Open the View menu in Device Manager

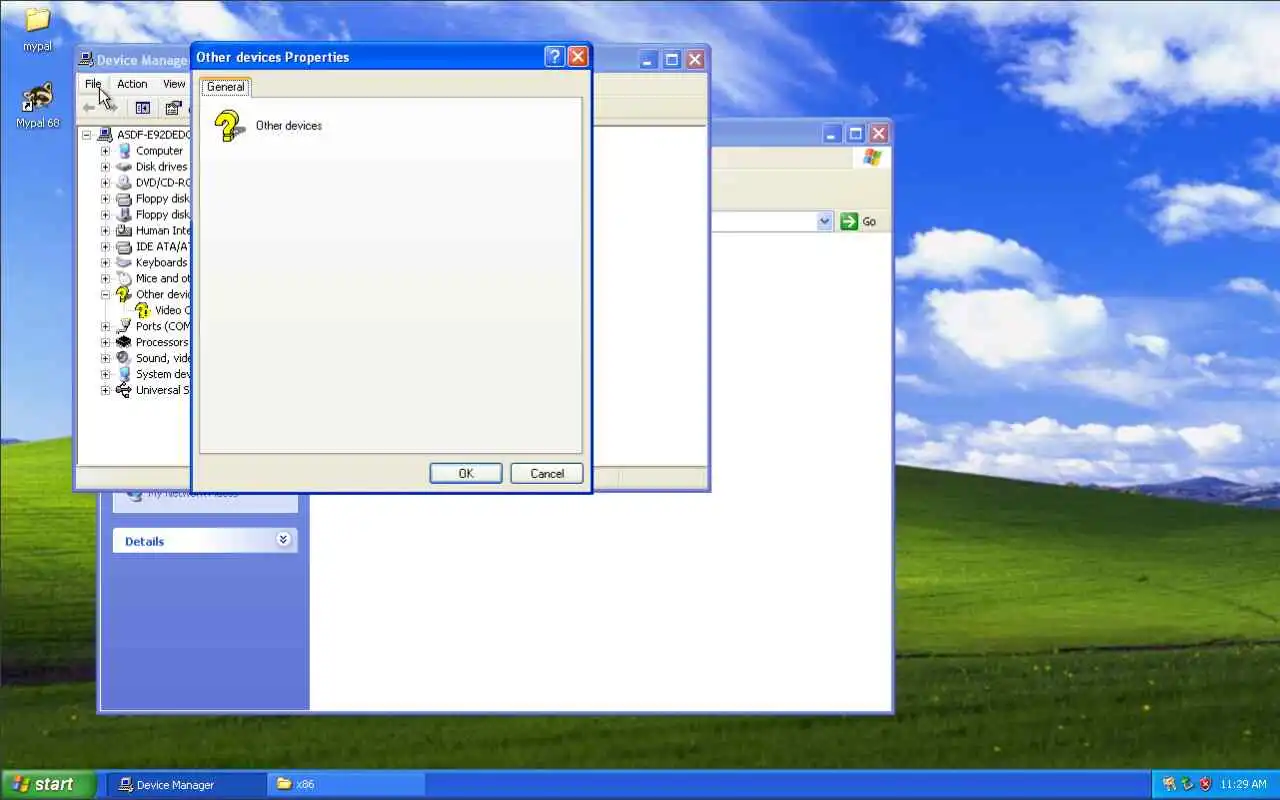(174, 84)
